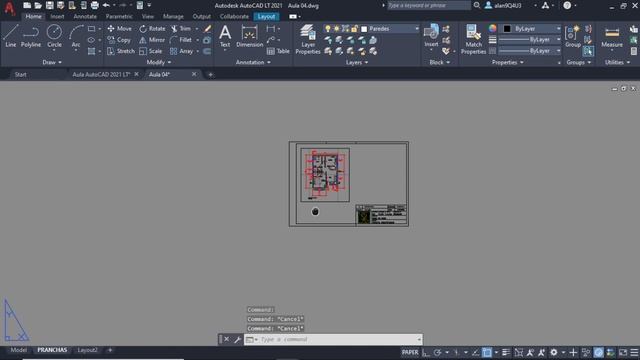Open the Parametric ribbon tab
Screen dimensions: 640x360
pos(119,17)
